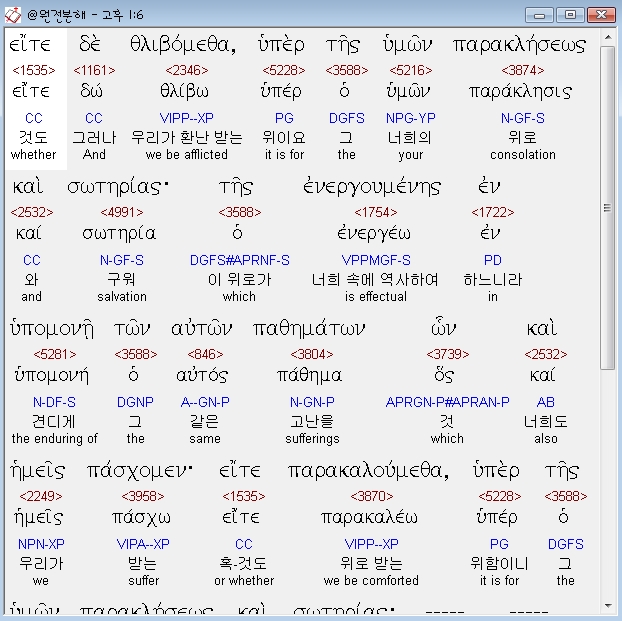Click the Greek word ἐνεργουμένης
Image resolution: width=622 pixels, height=621 pixels.
click(372, 186)
